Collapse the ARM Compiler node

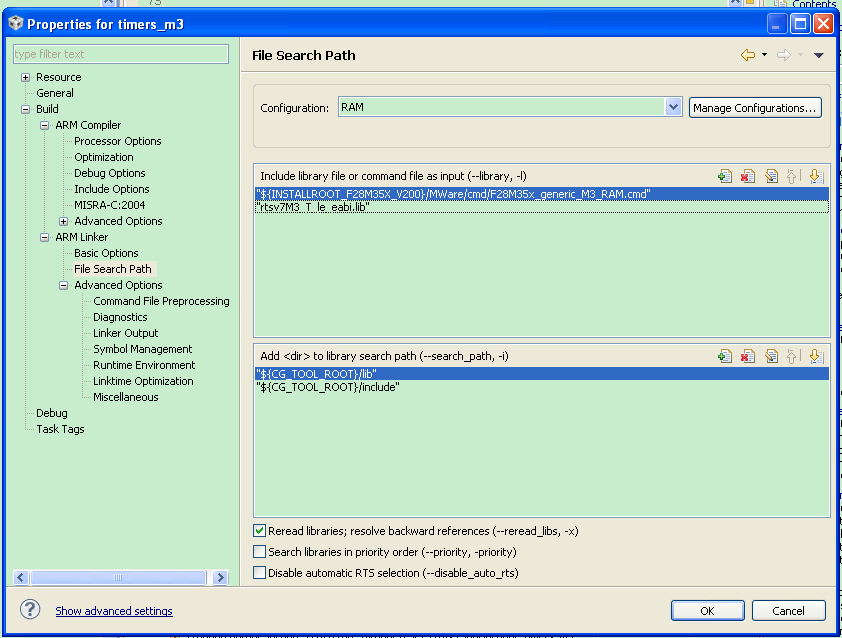coord(45,125)
